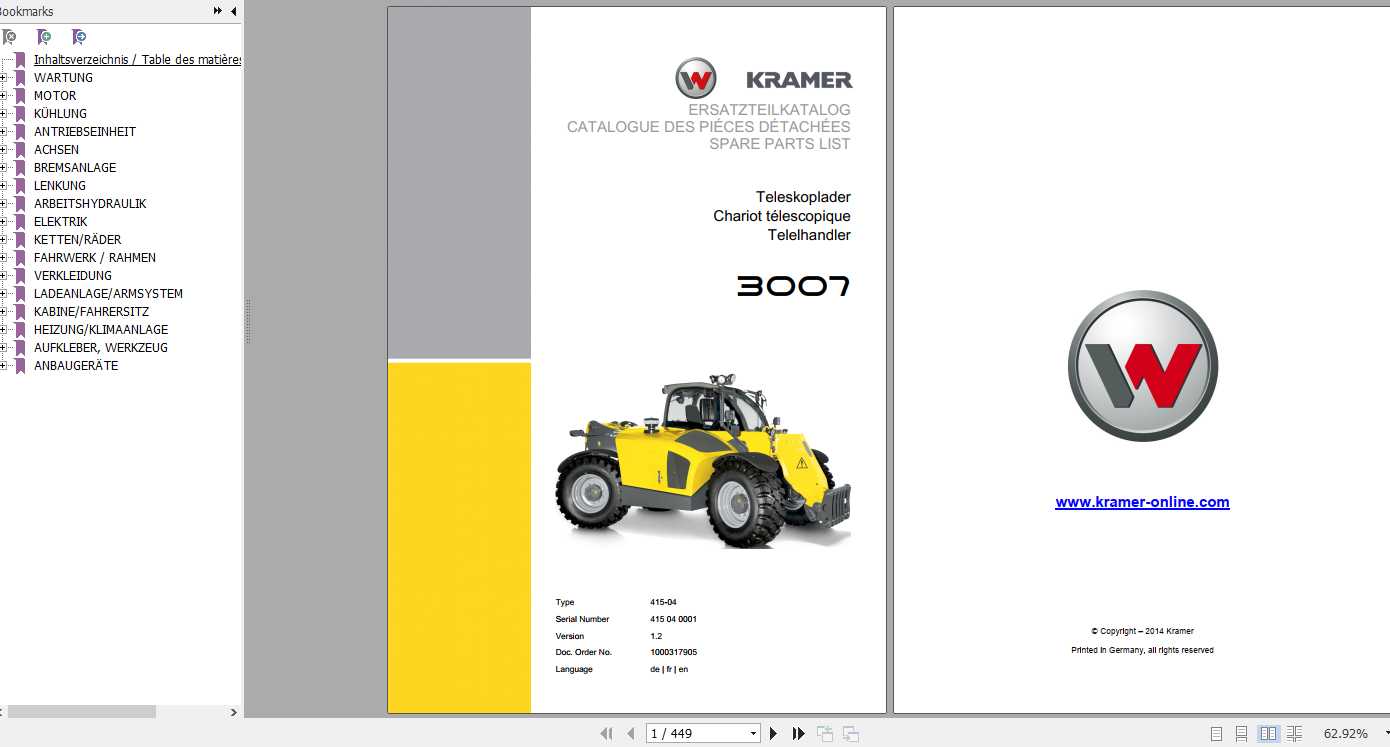
Task: Expand the ACHSEN bookmark
Action: [4, 149]
